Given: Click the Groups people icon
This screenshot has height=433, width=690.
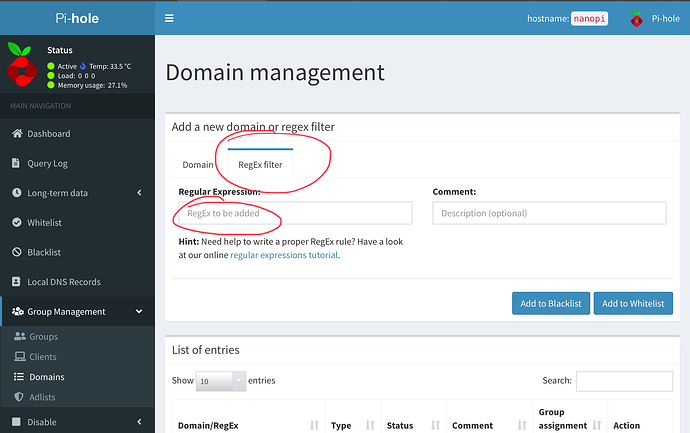Looking at the screenshot, I should (20, 336).
